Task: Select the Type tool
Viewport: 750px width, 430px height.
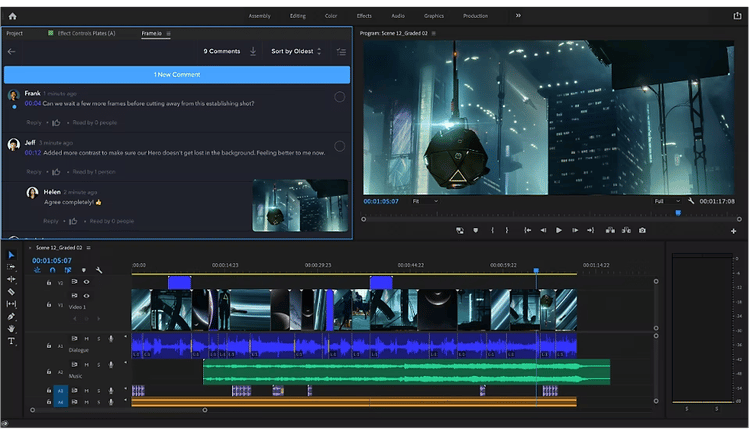Action: coord(11,341)
